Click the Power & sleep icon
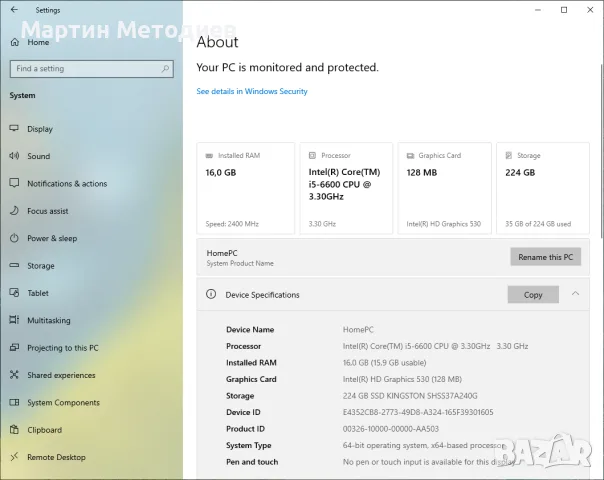This screenshot has width=604, height=480. [14, 238]
